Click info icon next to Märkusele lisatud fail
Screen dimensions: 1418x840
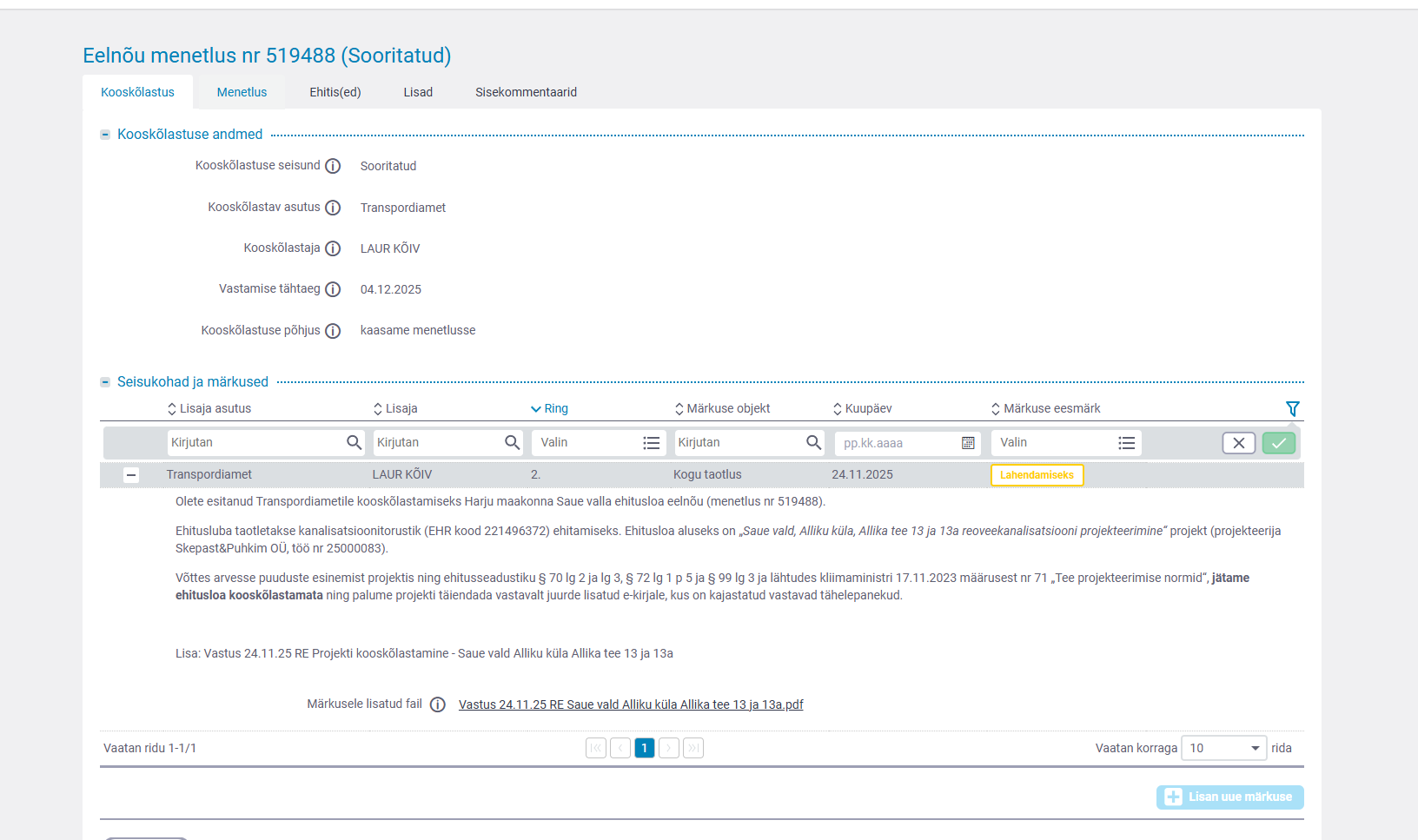click(x=438, y=704)
